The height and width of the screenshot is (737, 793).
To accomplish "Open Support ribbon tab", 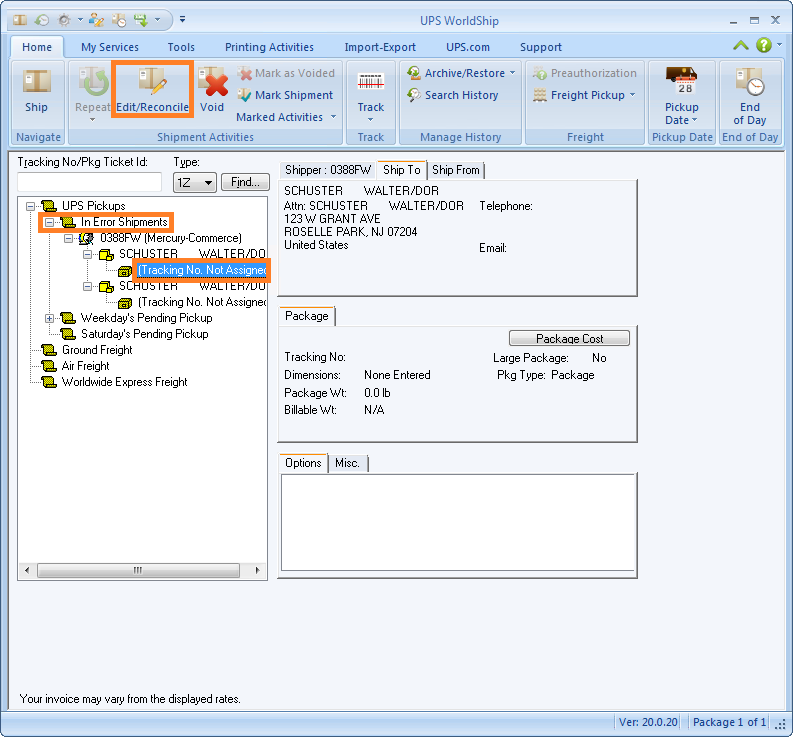I will 541,47.
